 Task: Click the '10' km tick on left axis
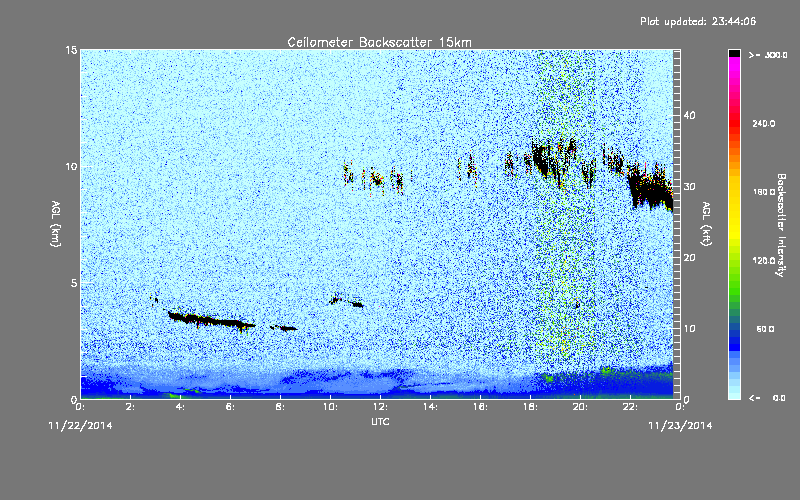[71, 166]
